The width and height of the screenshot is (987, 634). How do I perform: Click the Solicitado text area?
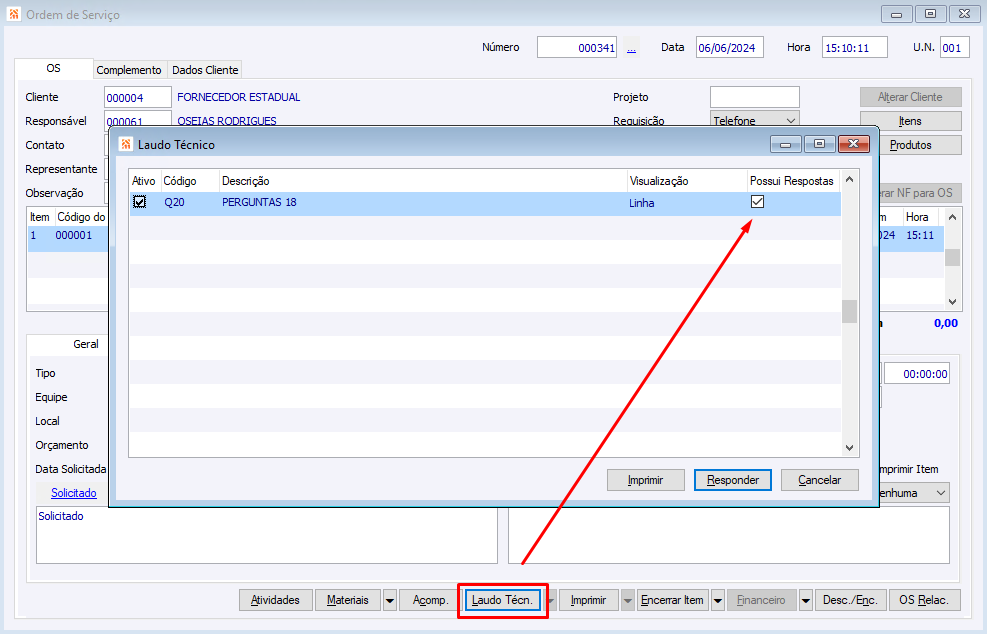(267, 535)
